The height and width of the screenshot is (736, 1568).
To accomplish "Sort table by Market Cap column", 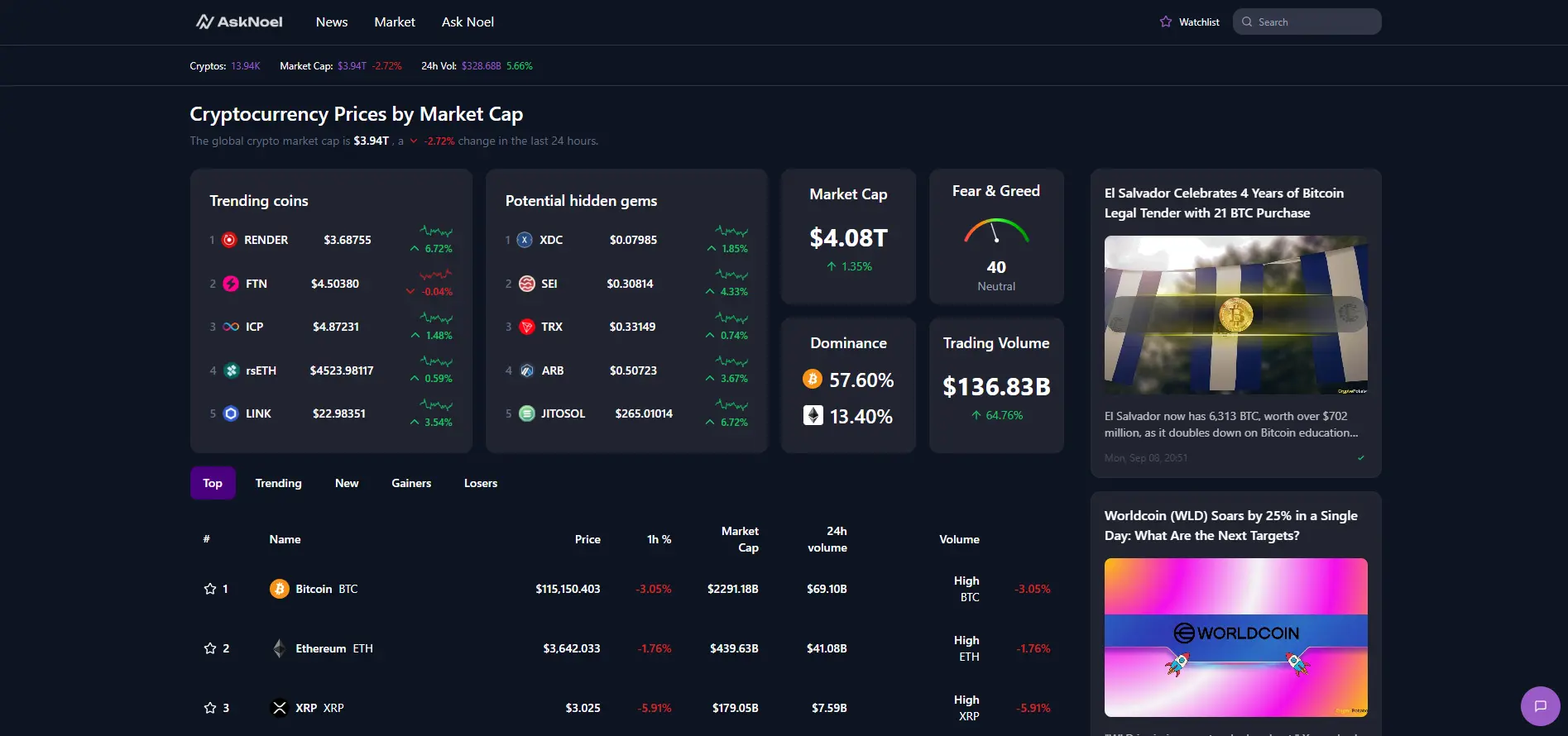I will [x=739, y=539].
